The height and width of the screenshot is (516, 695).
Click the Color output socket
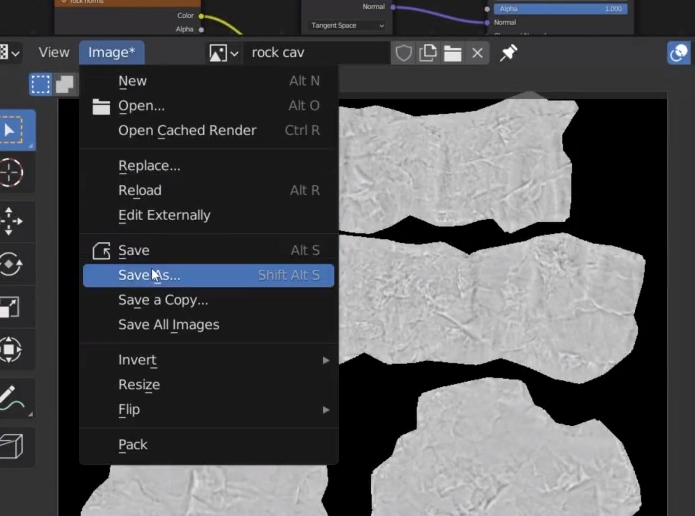pos(201,16)
